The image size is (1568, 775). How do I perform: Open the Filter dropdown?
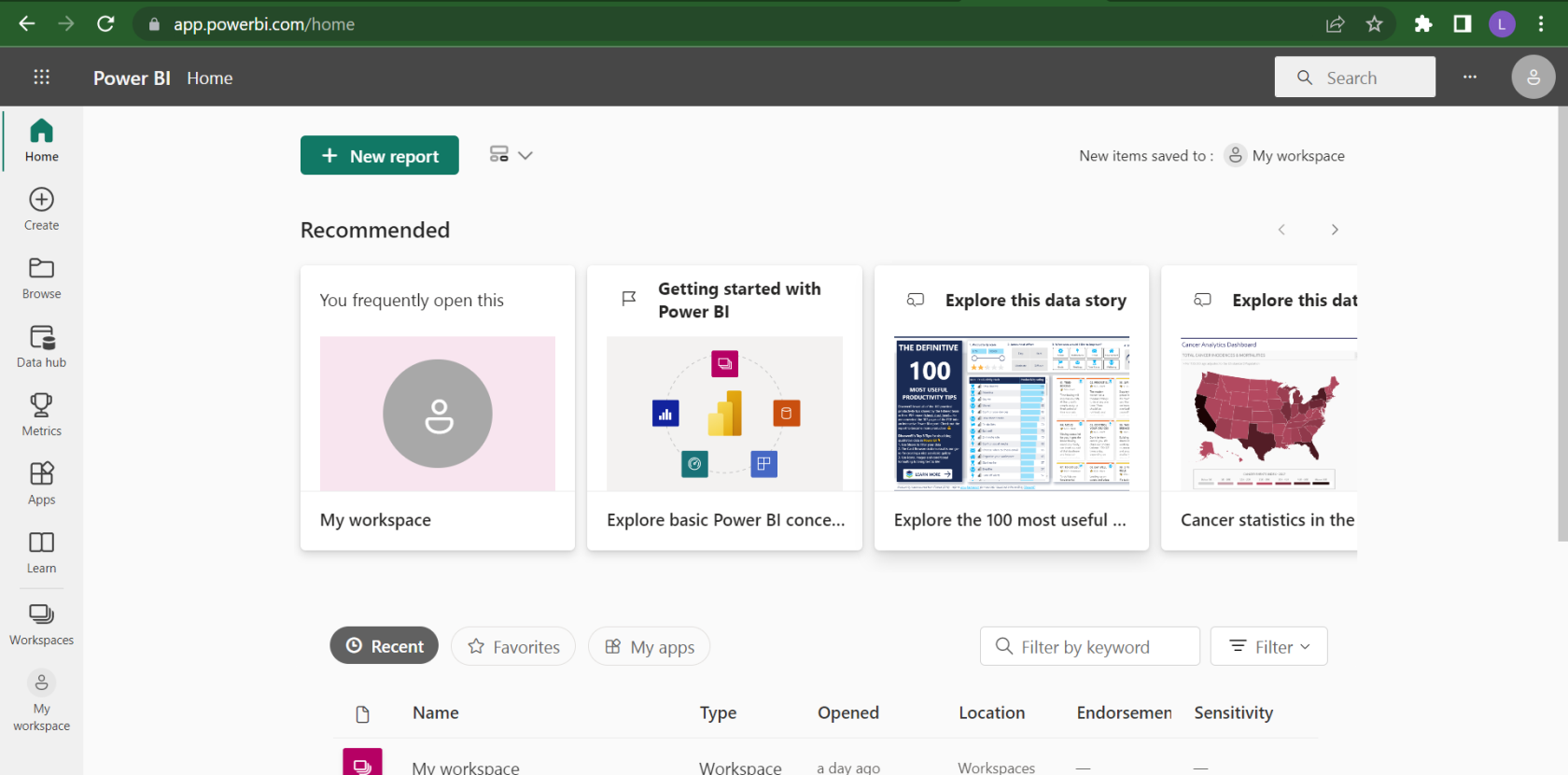(x=1268, y=646)
